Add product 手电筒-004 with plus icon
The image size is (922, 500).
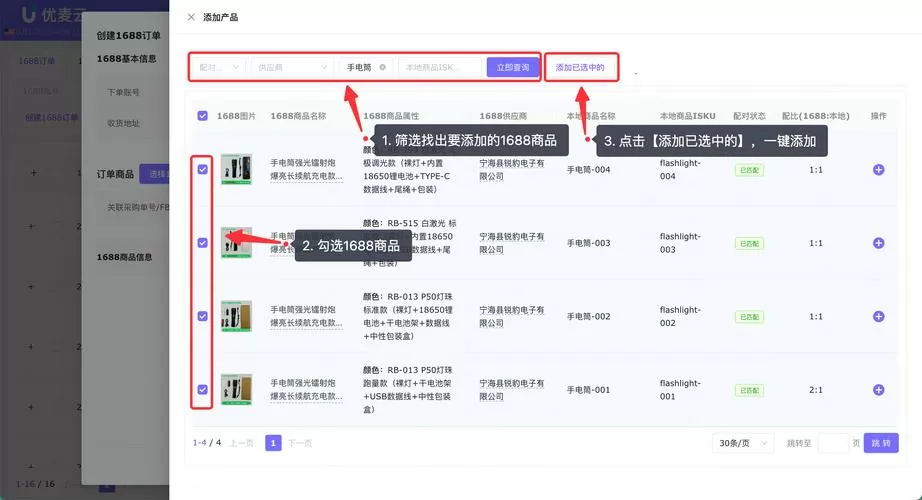click(878, 169)
